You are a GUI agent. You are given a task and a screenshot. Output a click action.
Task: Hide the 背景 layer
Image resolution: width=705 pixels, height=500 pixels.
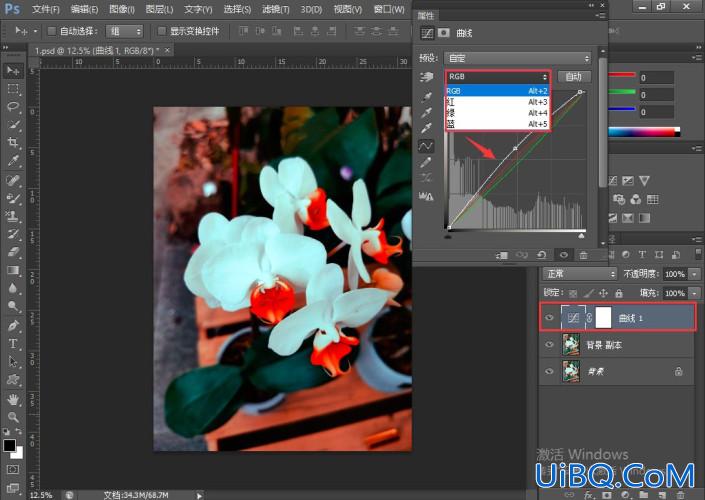click(549, 371)
